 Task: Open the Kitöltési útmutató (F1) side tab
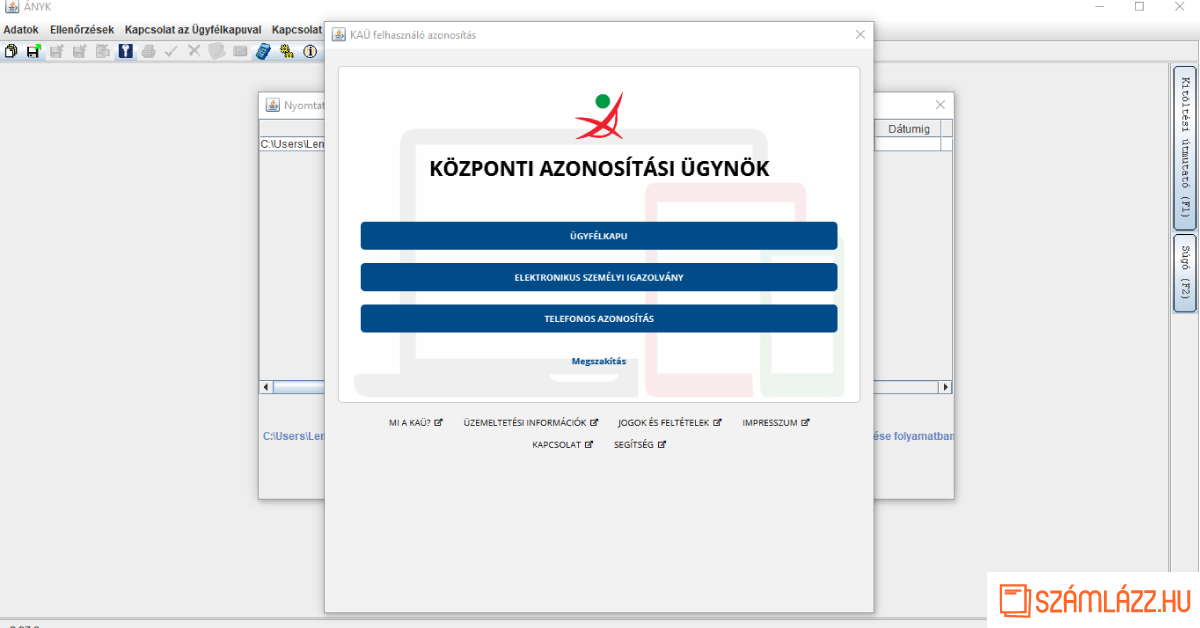(x=1184, y=147)
